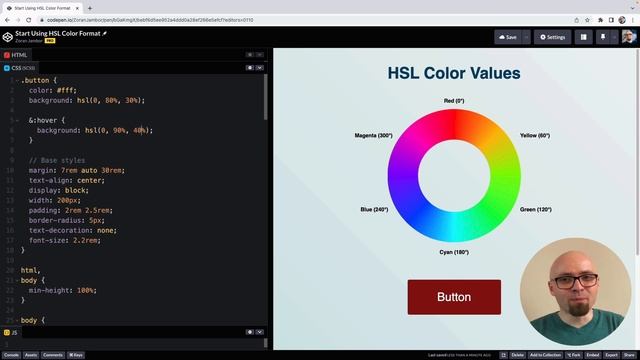Open preview in new window icon
640x360 pixels.
[504, 355]
